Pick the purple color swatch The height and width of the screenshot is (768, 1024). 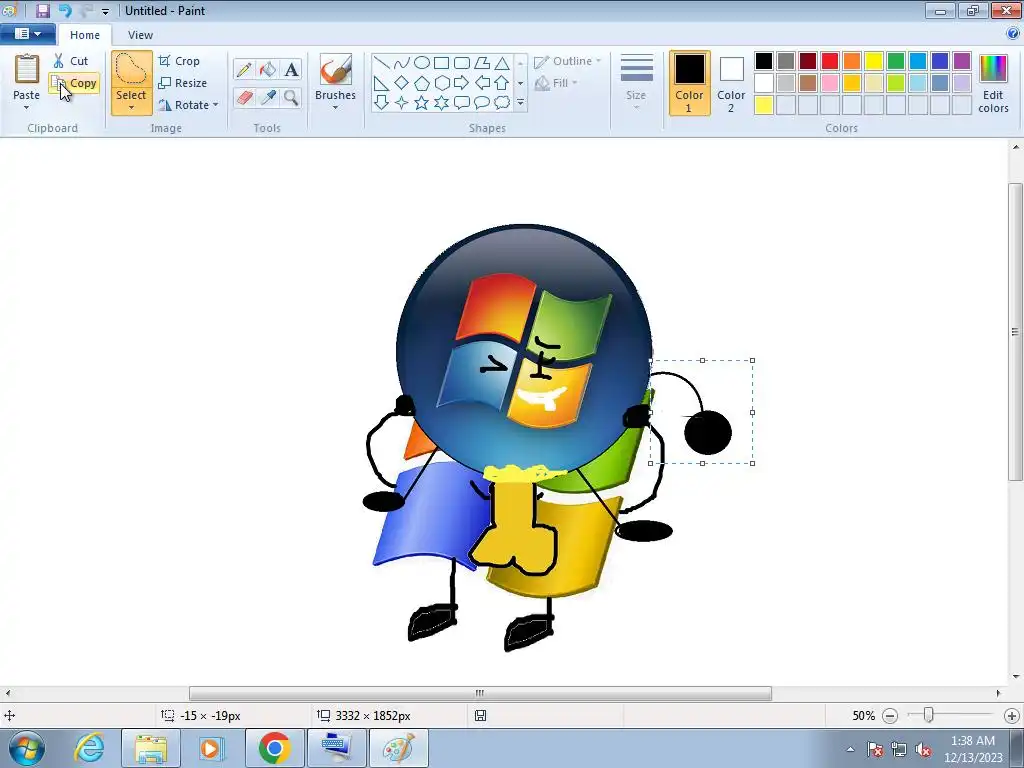click(x=962, y=61)
